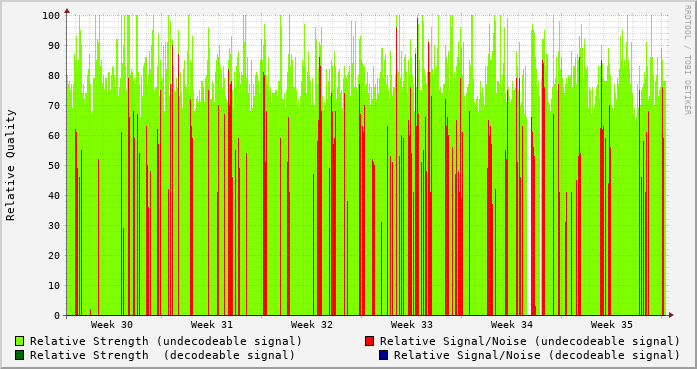Image resolution: width=697 pixels, height=369 pixels.
Task: Select the Week 34 axis label
Action: 512,325
